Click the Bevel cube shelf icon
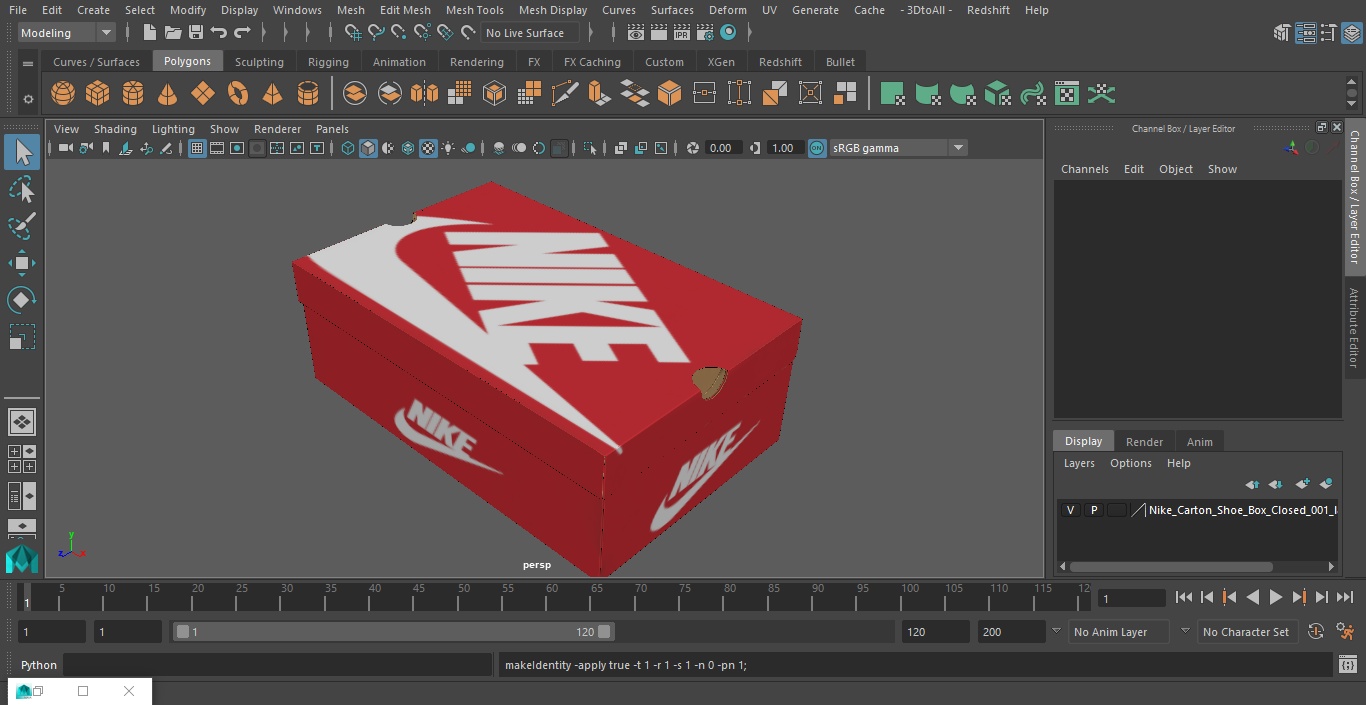The image size is (1366, 705). 670,94
